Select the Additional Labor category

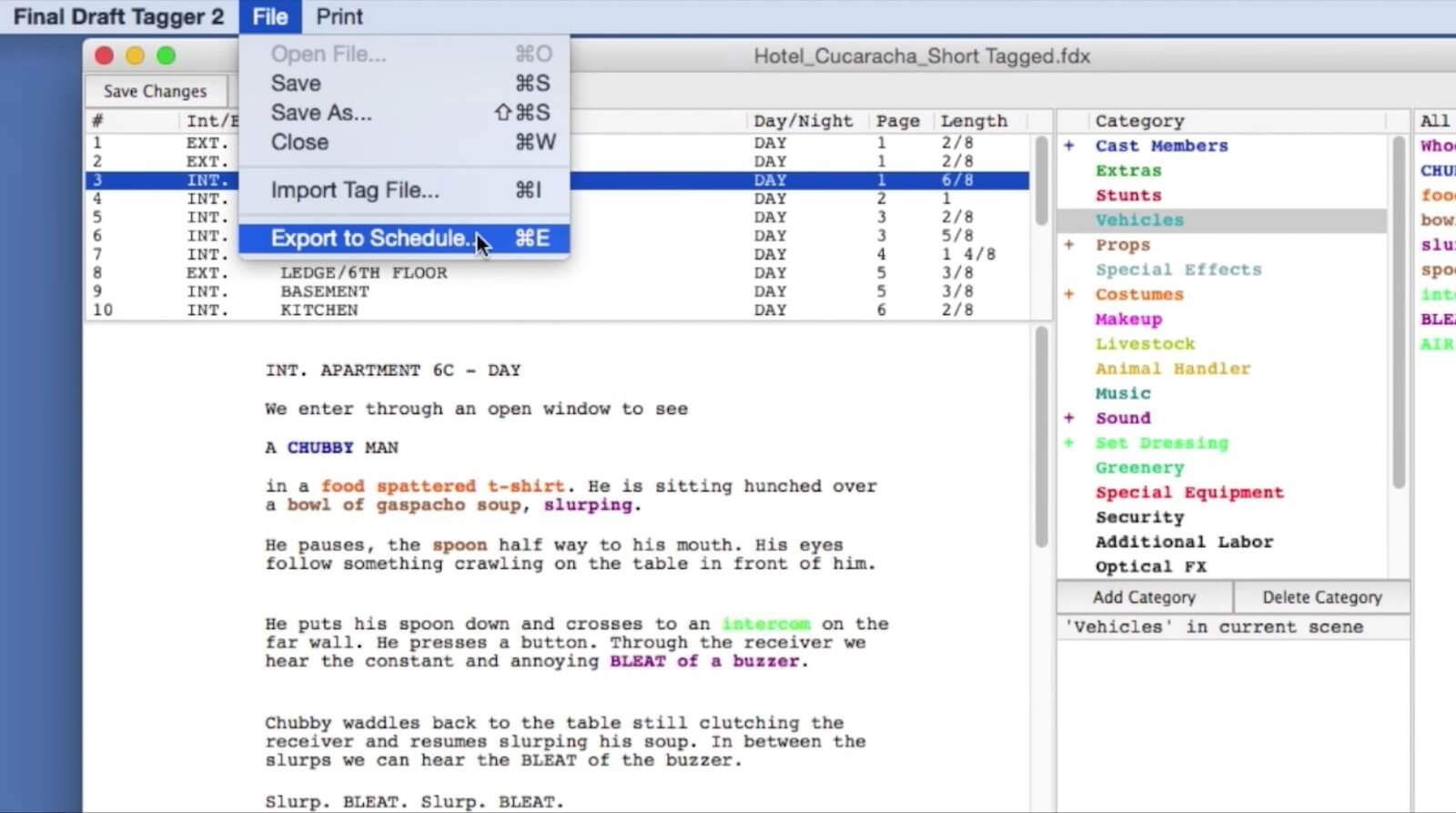pos(1184,542)
